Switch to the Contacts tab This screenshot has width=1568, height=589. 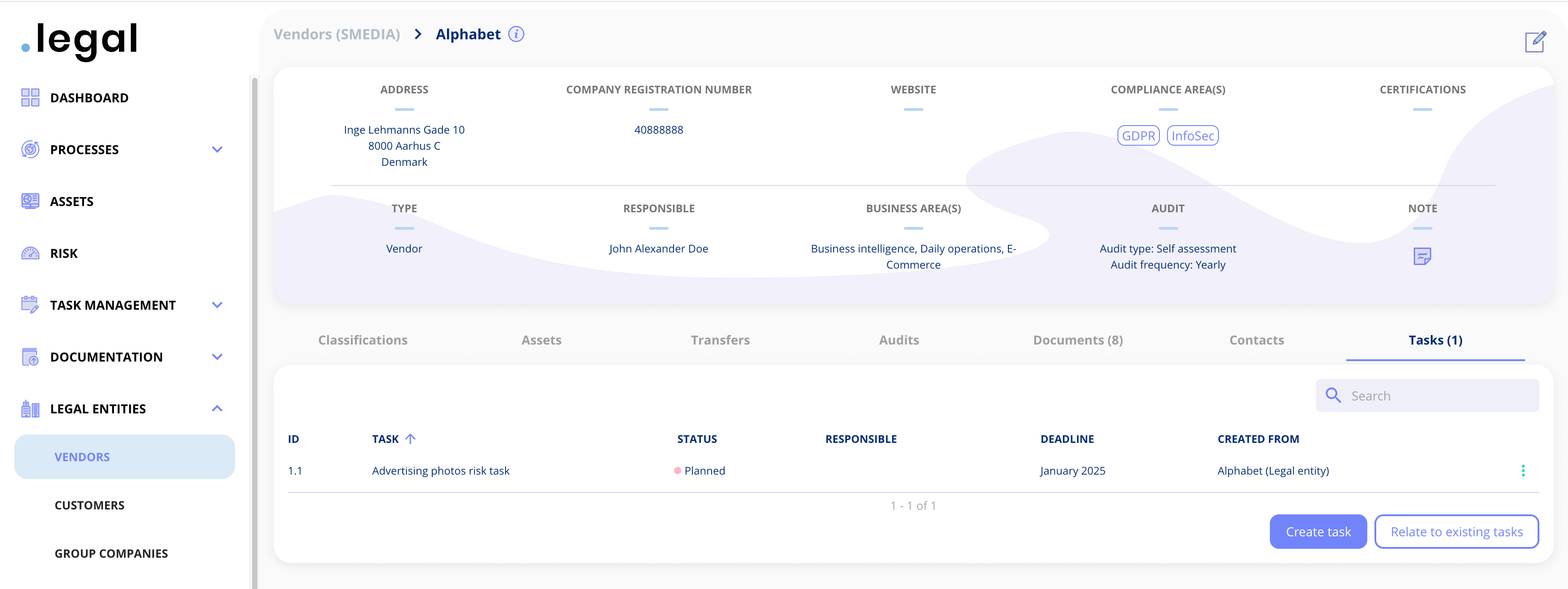(x=1256, y=340)
